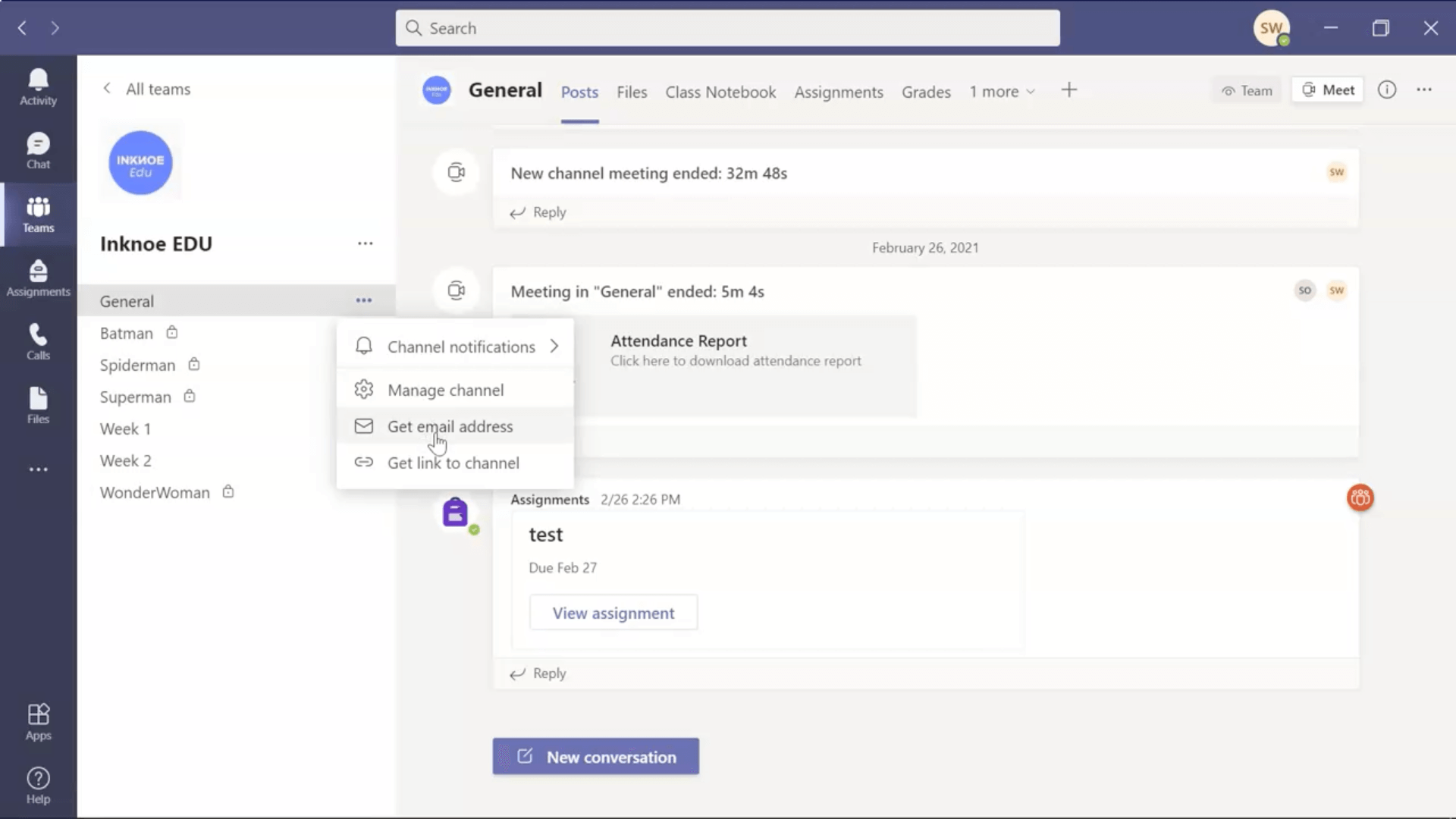Viewport: 1456px width, 819px height.
Task: Click 'View assignment' button
Action: click(x=613, y=613)
